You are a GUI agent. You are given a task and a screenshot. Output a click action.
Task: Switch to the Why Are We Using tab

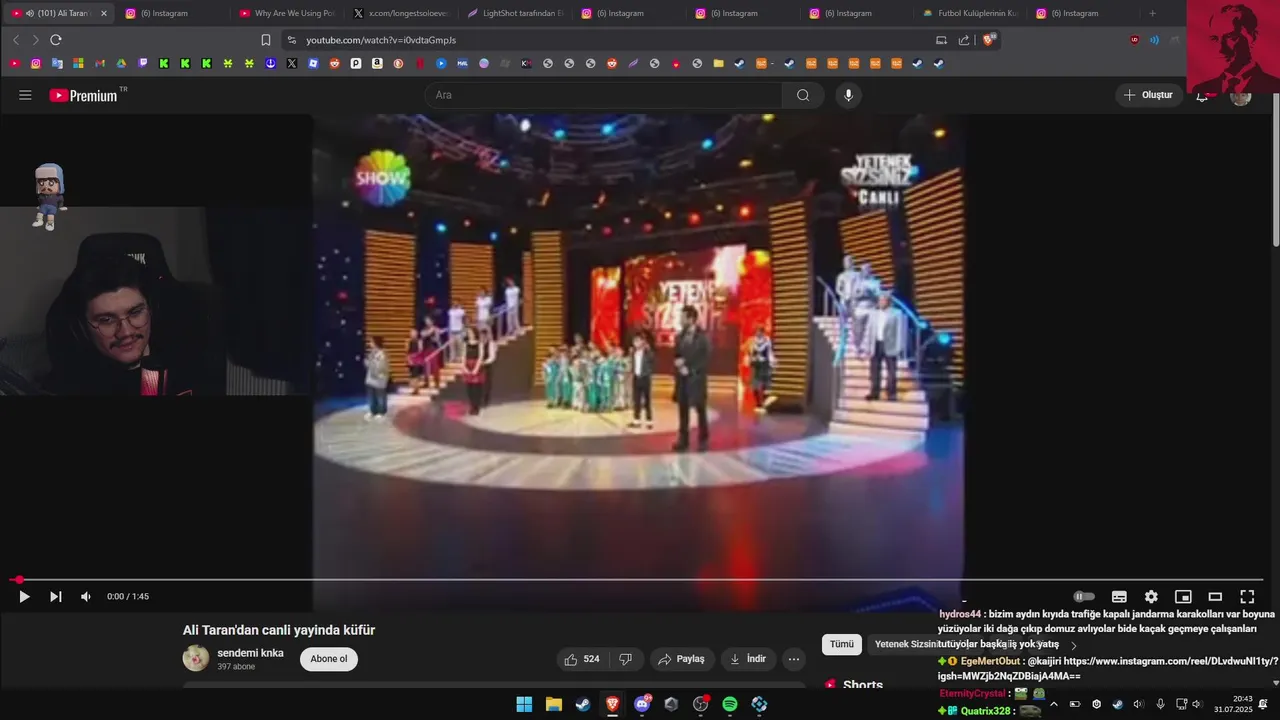[286, 13]
